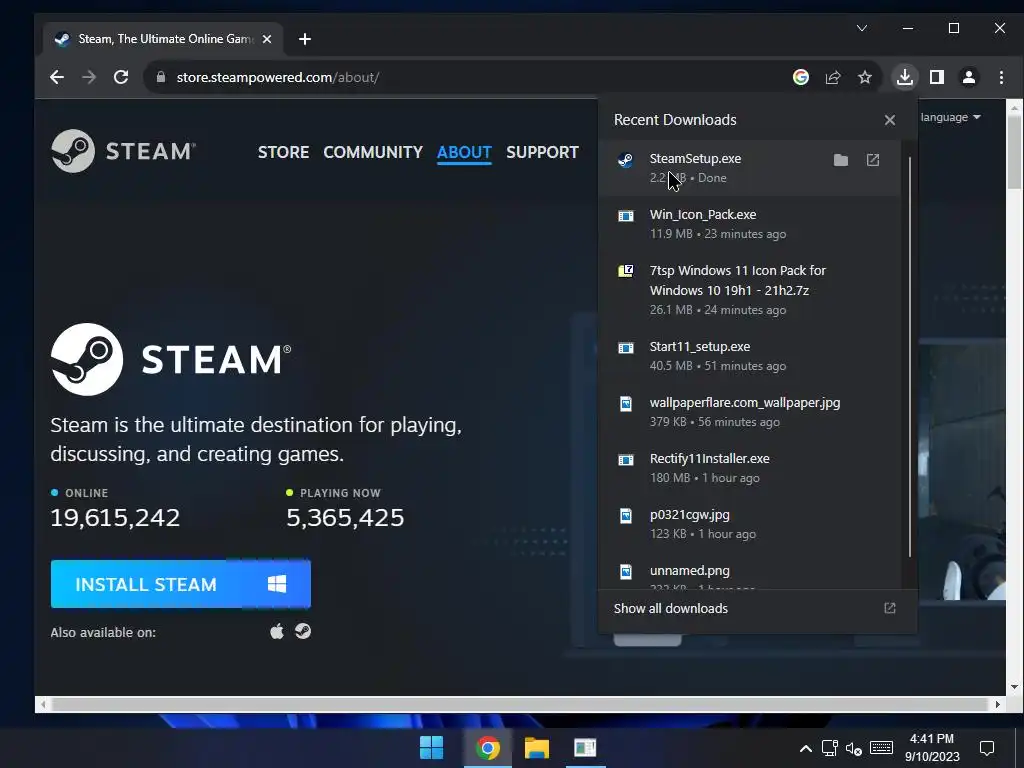Click the SteamSetup.exe download entry

tap(749, 168)
